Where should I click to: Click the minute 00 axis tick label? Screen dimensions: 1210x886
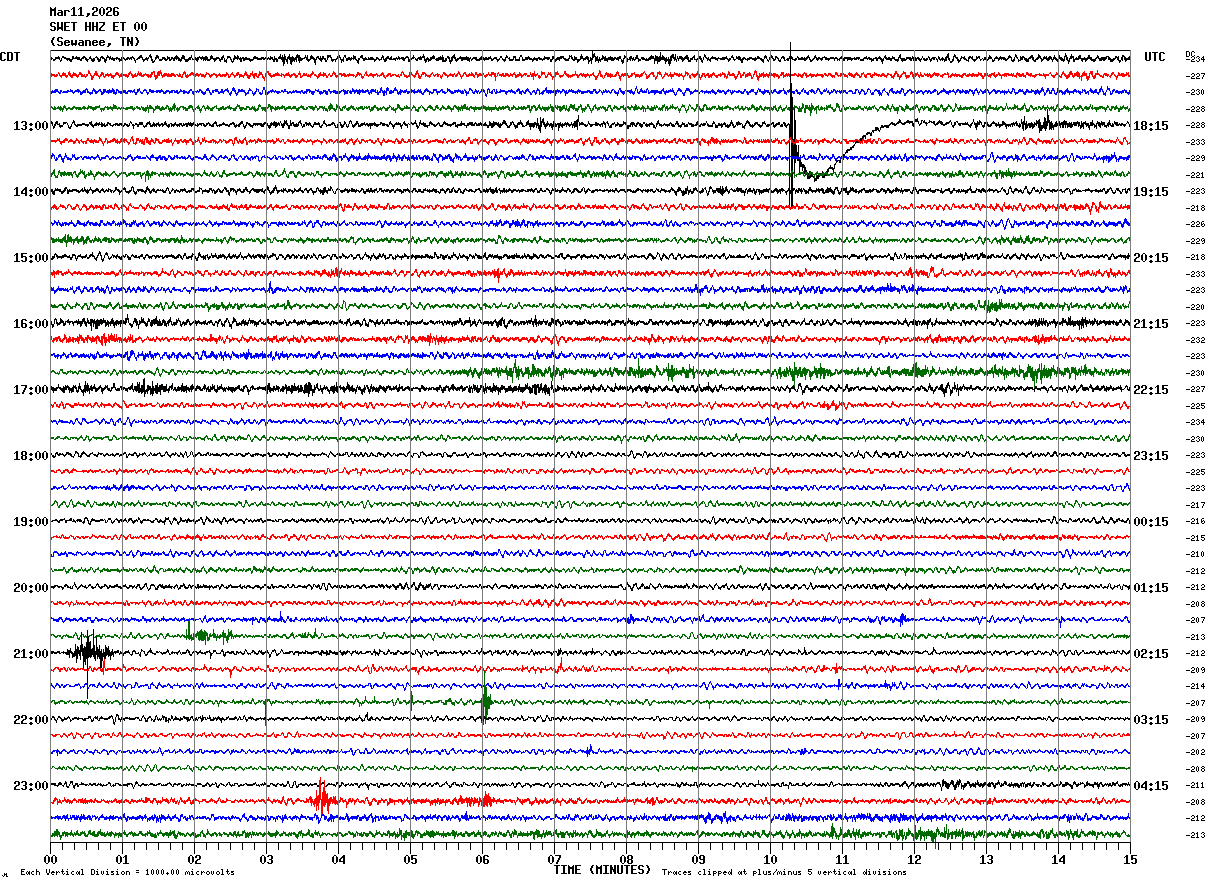click(50, 860)
